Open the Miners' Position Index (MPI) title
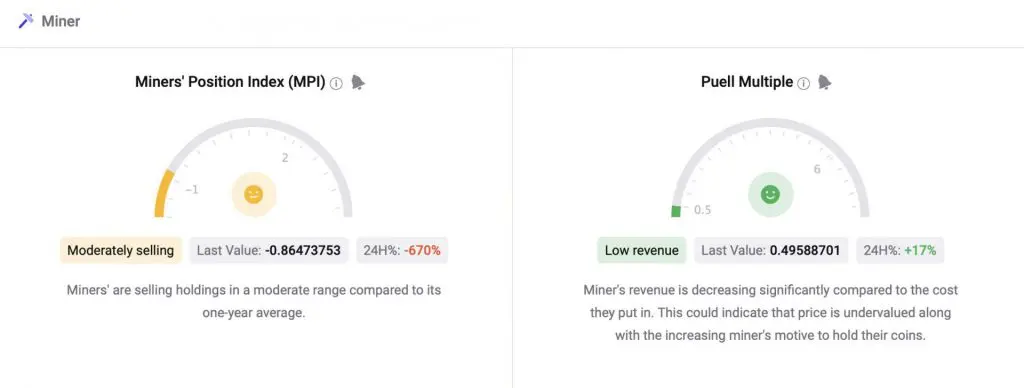 coord(230,82)
